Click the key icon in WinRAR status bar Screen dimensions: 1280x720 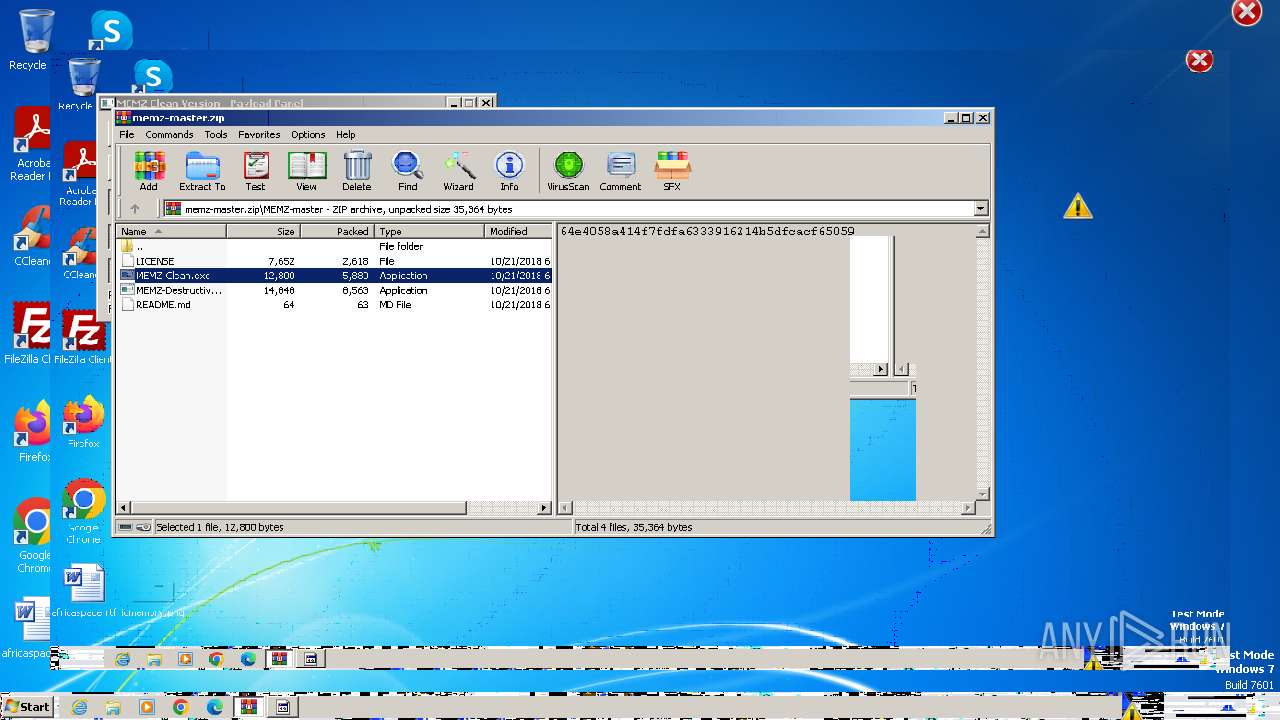click(143, 527)
